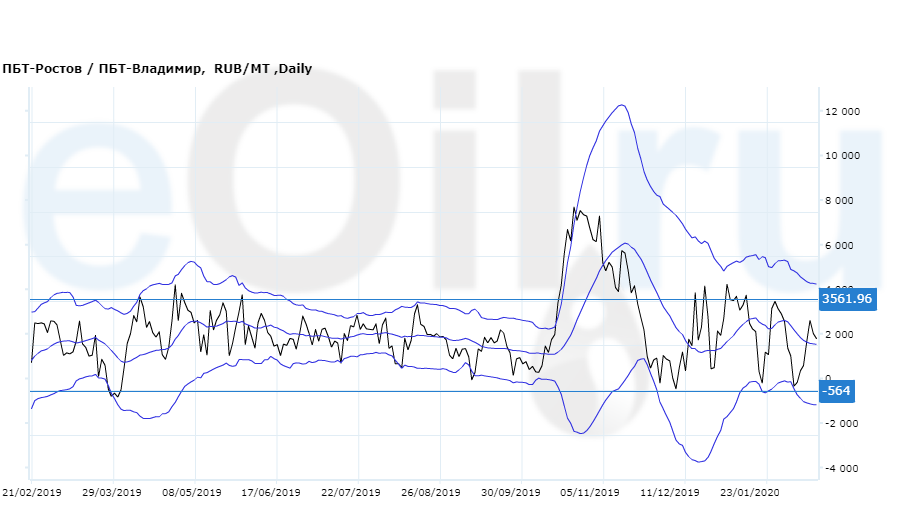909x509 pixels.
Task: Click the highest peak of the black price line
Action: coord(574,208)
